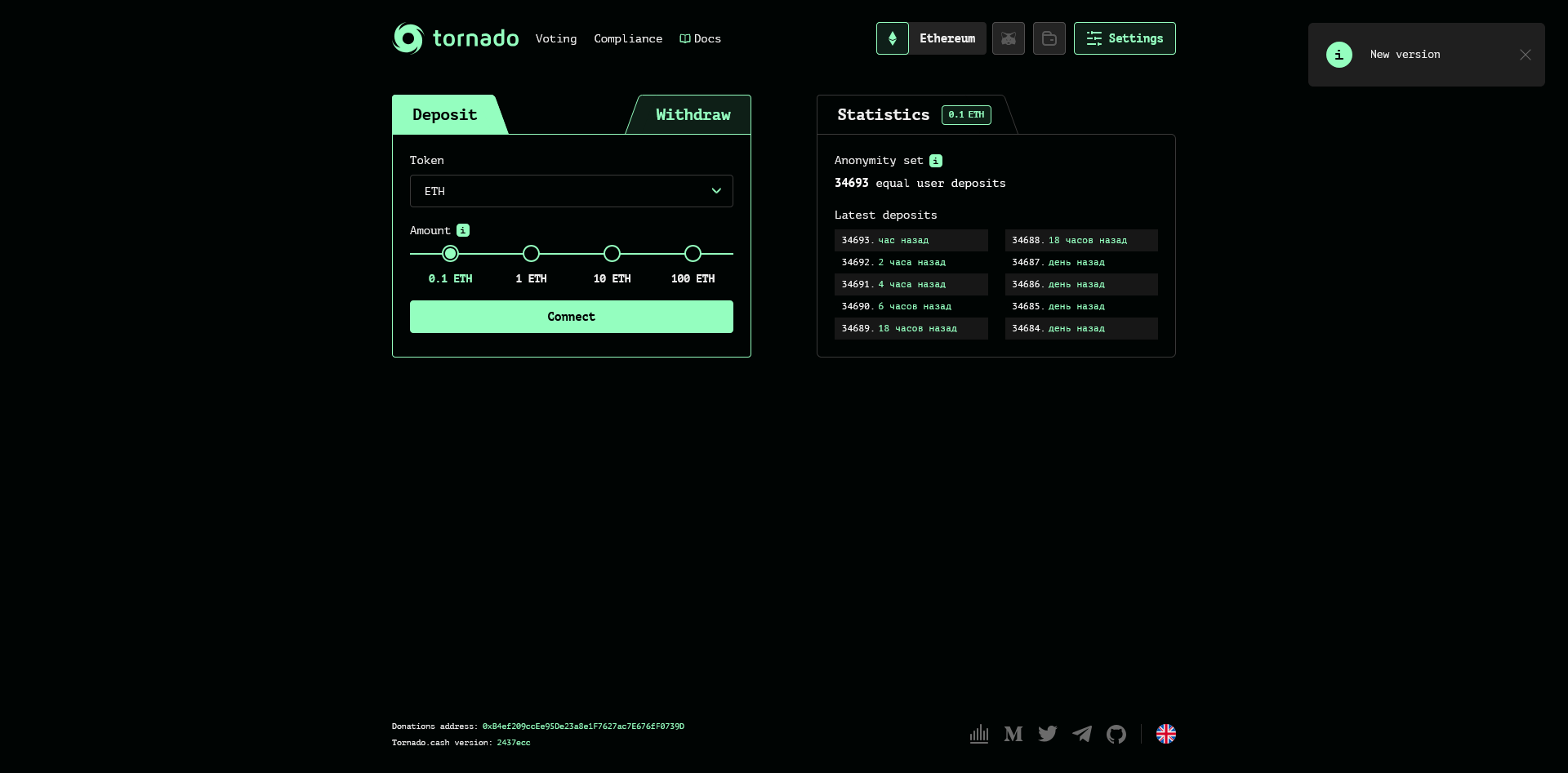Click the MetaMask fox icon button
The width and height of the screenshot is (1568, 773).
[1009, 38]
